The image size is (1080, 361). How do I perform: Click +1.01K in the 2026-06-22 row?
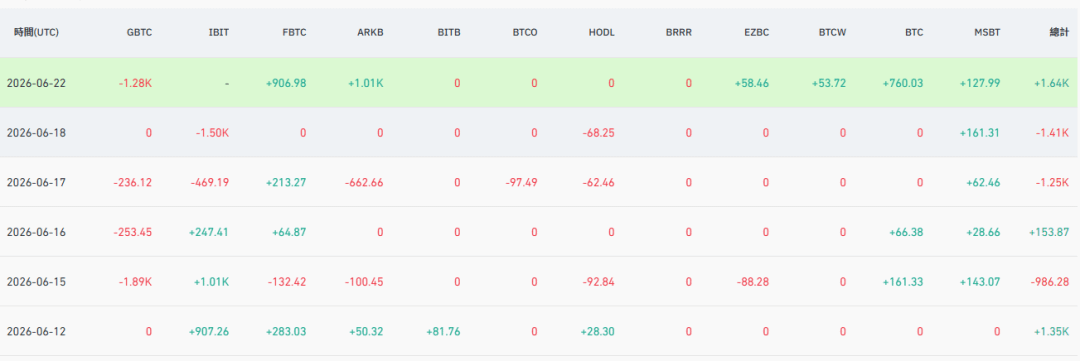[x=365, y=83]
